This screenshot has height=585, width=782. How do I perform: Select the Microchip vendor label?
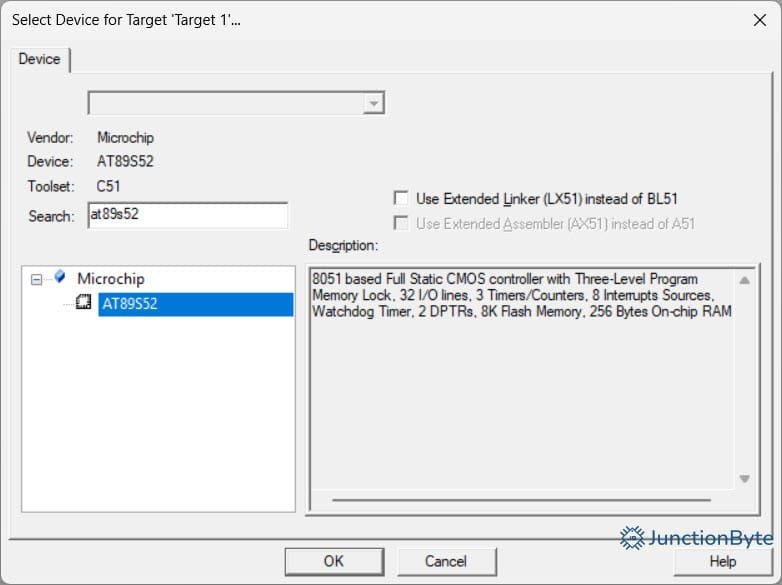tap(111, 279)
